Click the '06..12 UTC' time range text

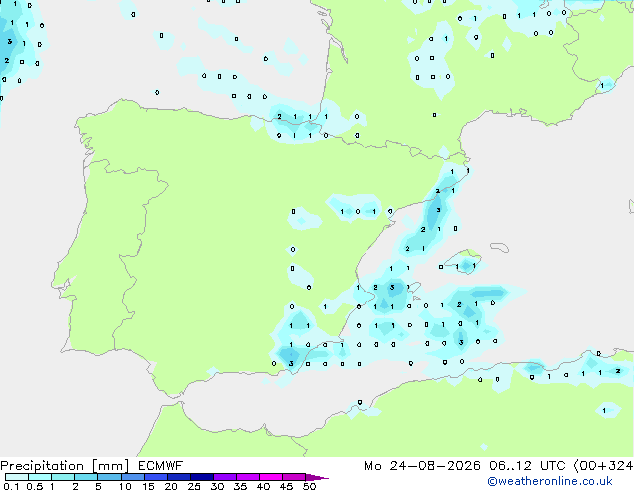coord(527,466)
